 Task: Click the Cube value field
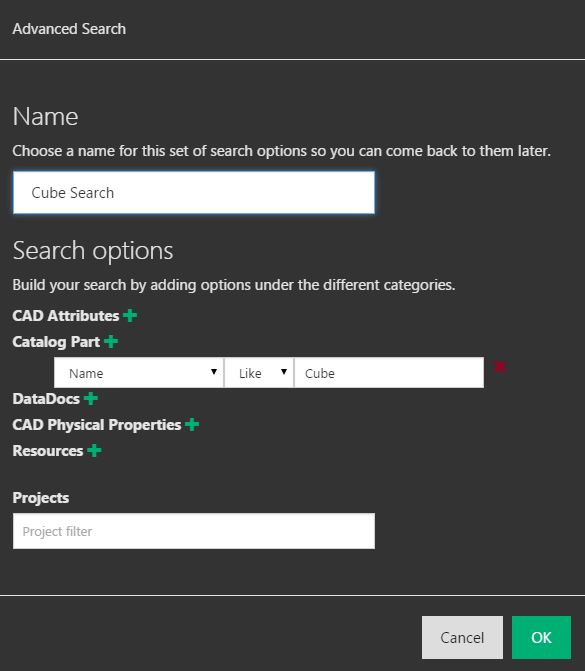389,373
